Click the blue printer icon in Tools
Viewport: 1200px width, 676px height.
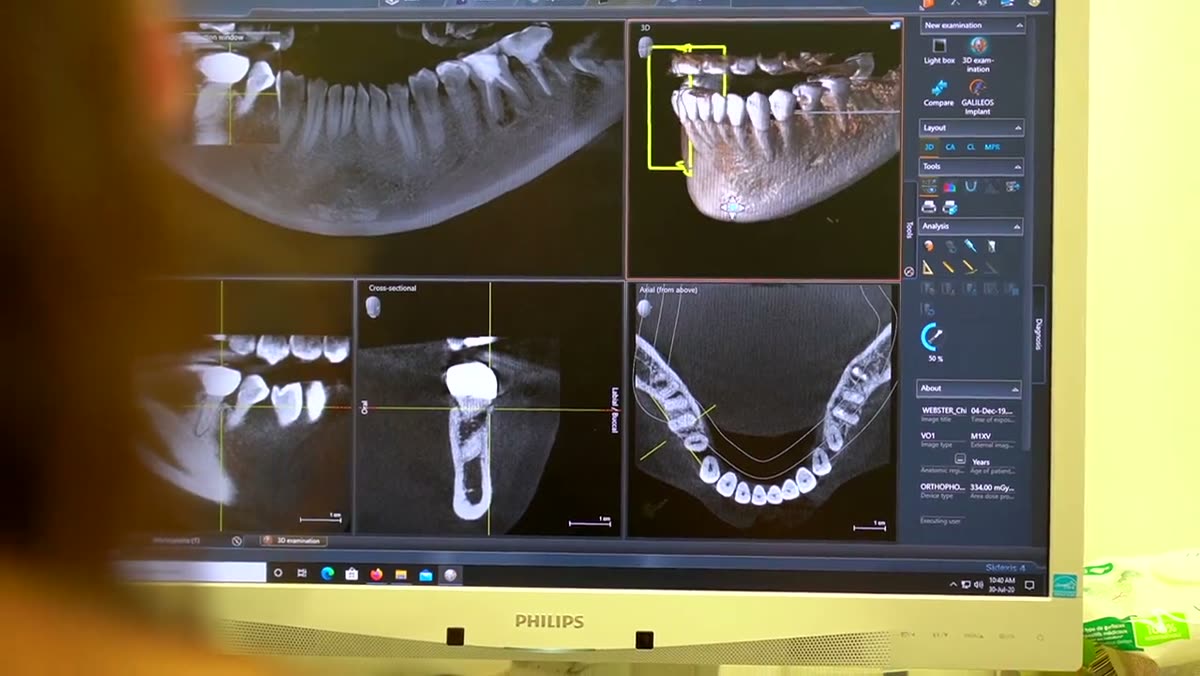point(950,207)
